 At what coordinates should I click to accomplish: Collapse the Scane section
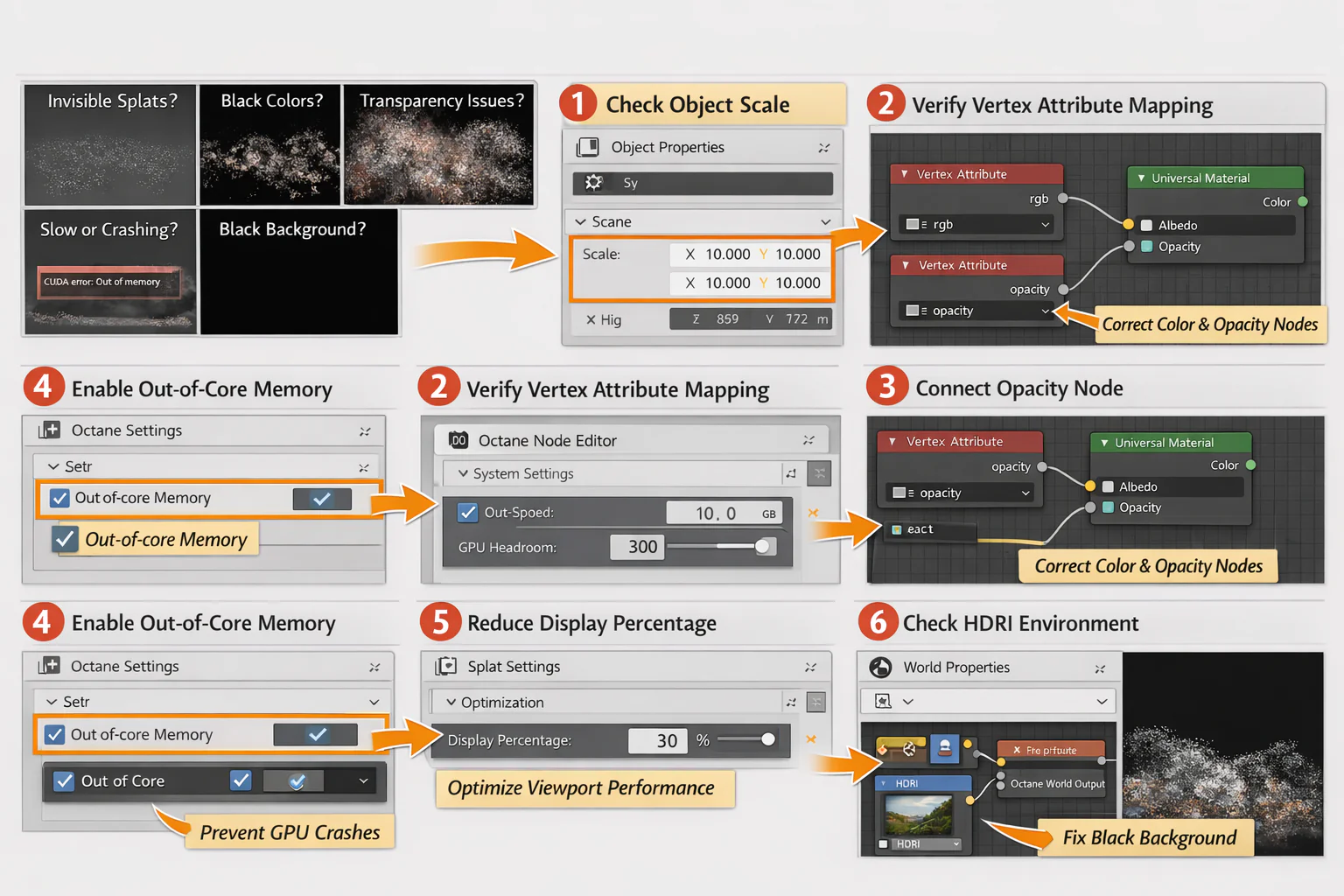[580, 222]
